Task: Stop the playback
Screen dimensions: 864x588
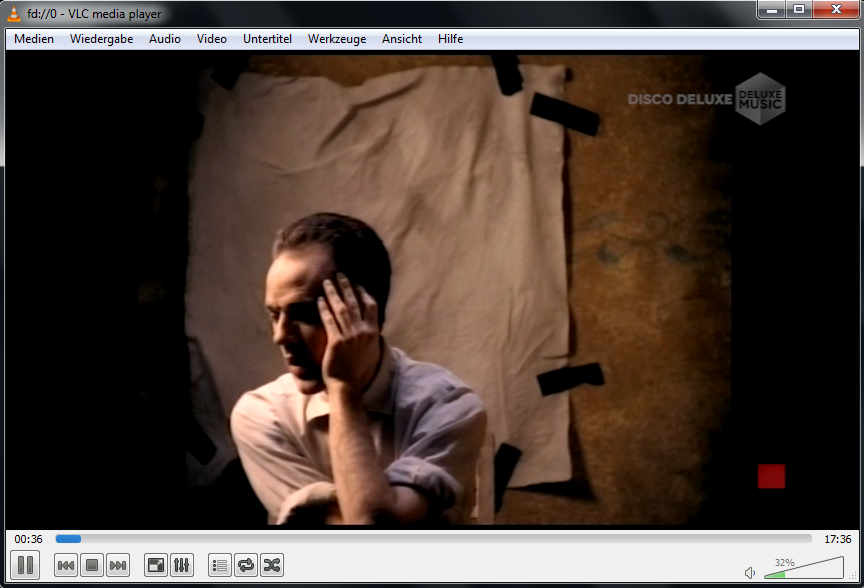Action: coord(92,566)
